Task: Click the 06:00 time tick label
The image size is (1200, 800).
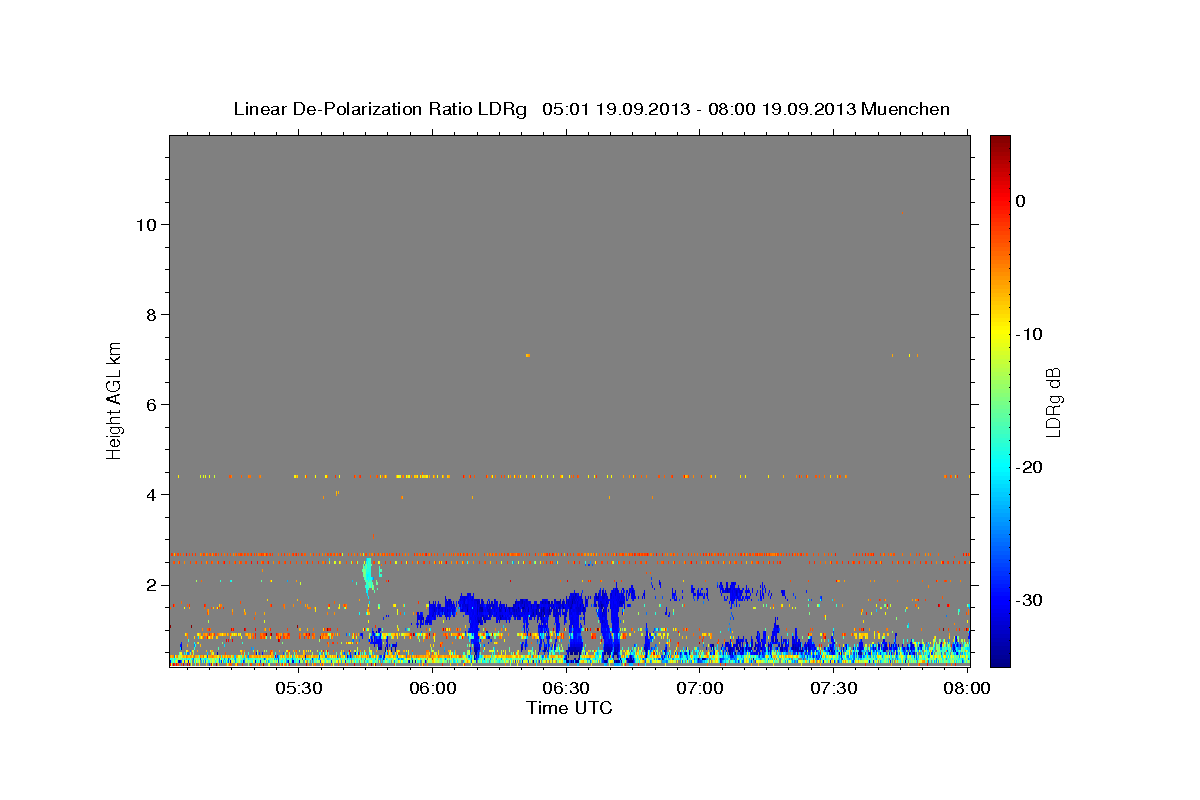Action: point(433,688)
